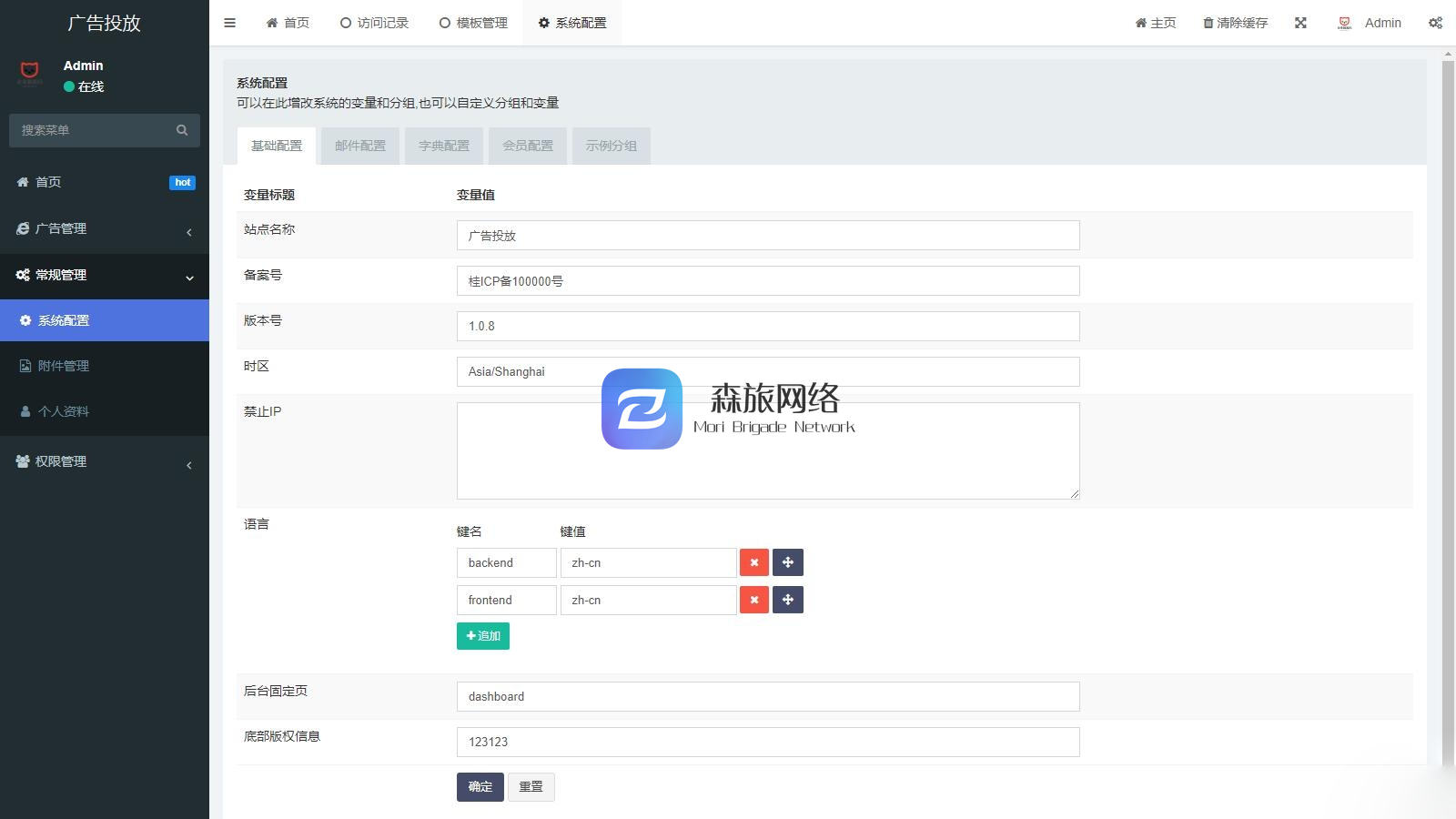Viewport: 1456px width, 819px height.
Task: Click inside the 禁止IP textarea
Action: (768, 450)
